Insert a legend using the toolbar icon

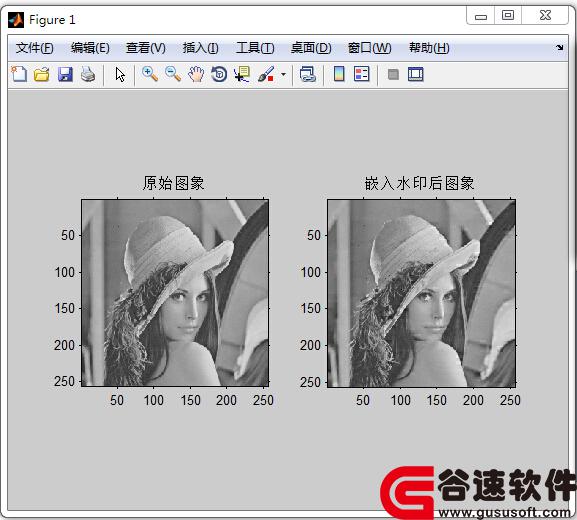click(362, 74)
